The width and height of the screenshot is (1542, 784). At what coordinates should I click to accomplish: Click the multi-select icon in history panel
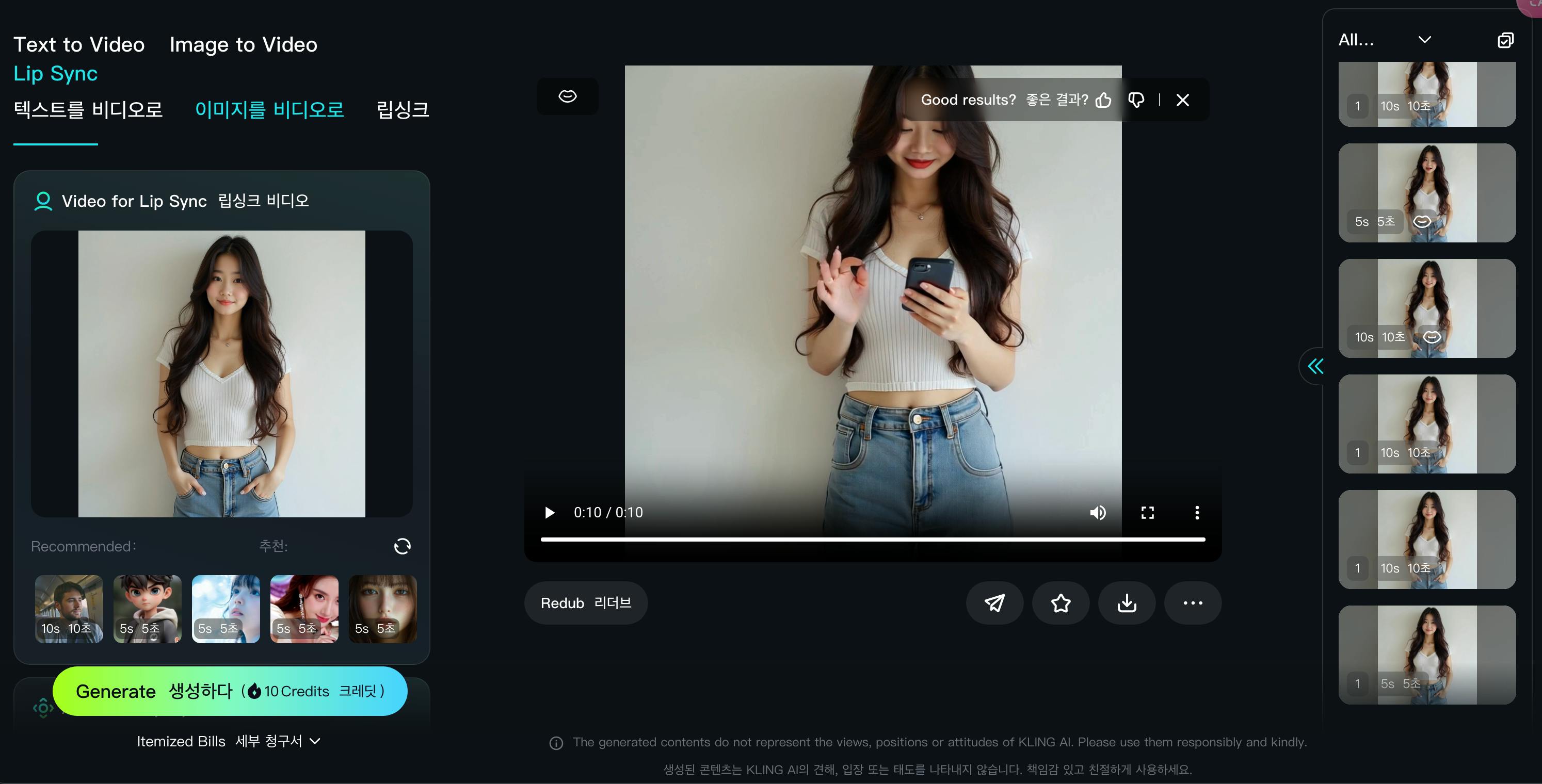tap(1505, 40)
